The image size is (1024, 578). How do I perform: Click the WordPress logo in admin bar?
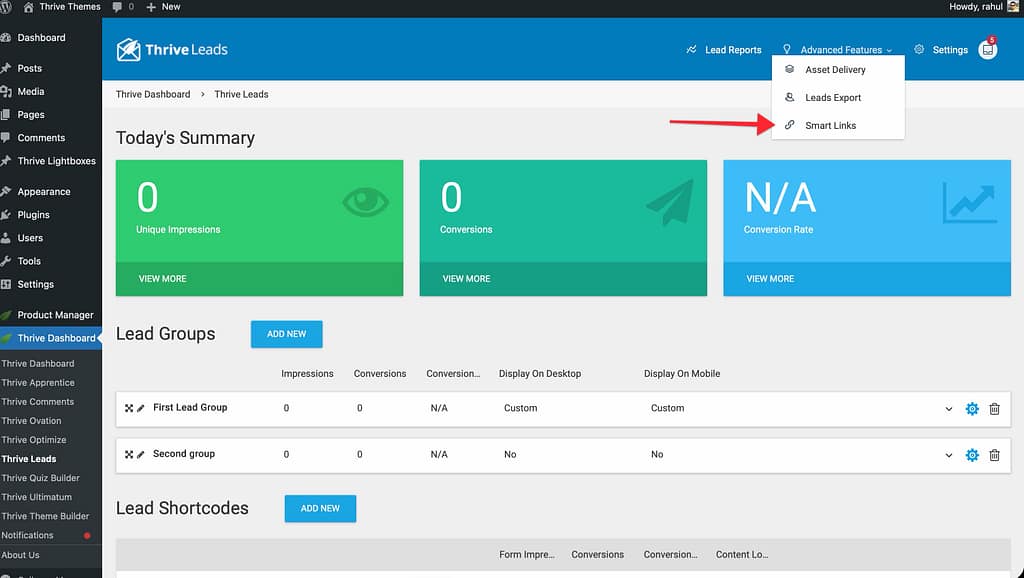pos(8,7)
